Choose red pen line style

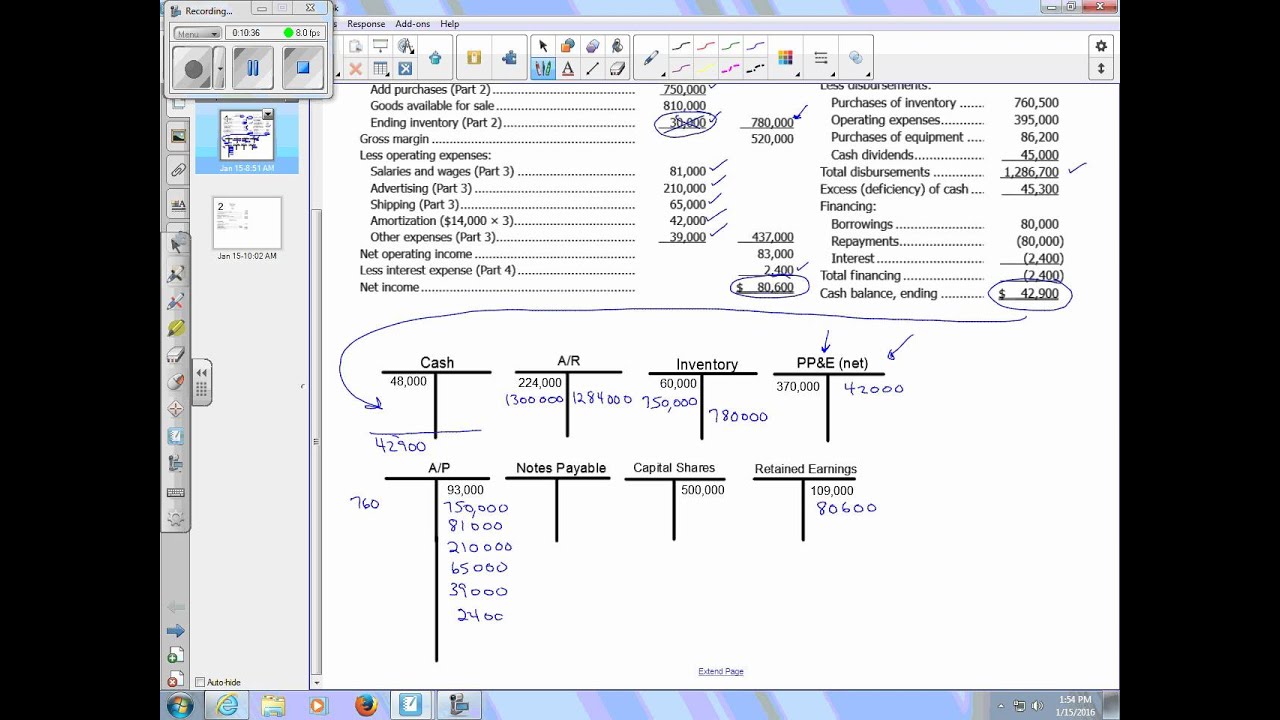[706, 46]
